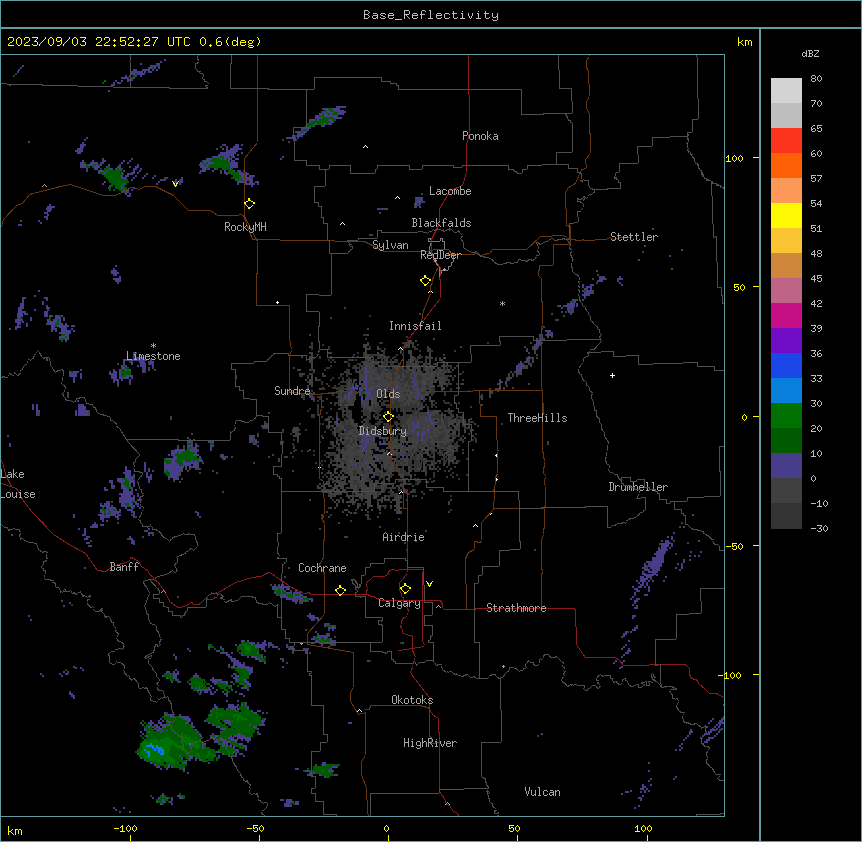This screenshot has width=862, height=842.
Task: Click the white caret marker left of Lacombe
Action: (397, 197)
